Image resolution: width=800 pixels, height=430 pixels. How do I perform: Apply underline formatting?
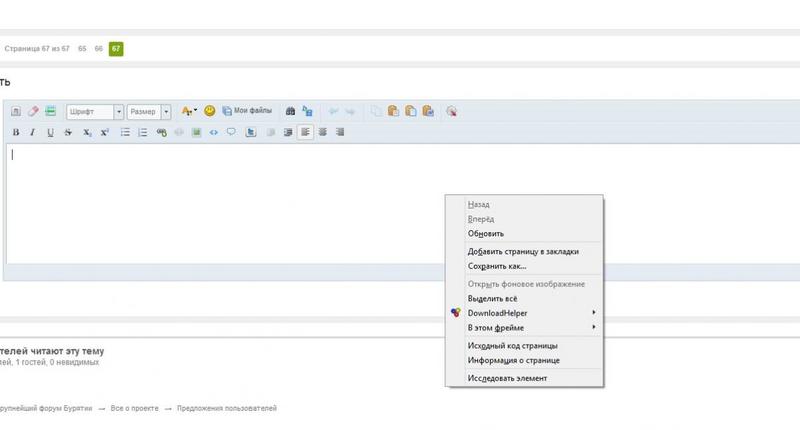(50, 132)
